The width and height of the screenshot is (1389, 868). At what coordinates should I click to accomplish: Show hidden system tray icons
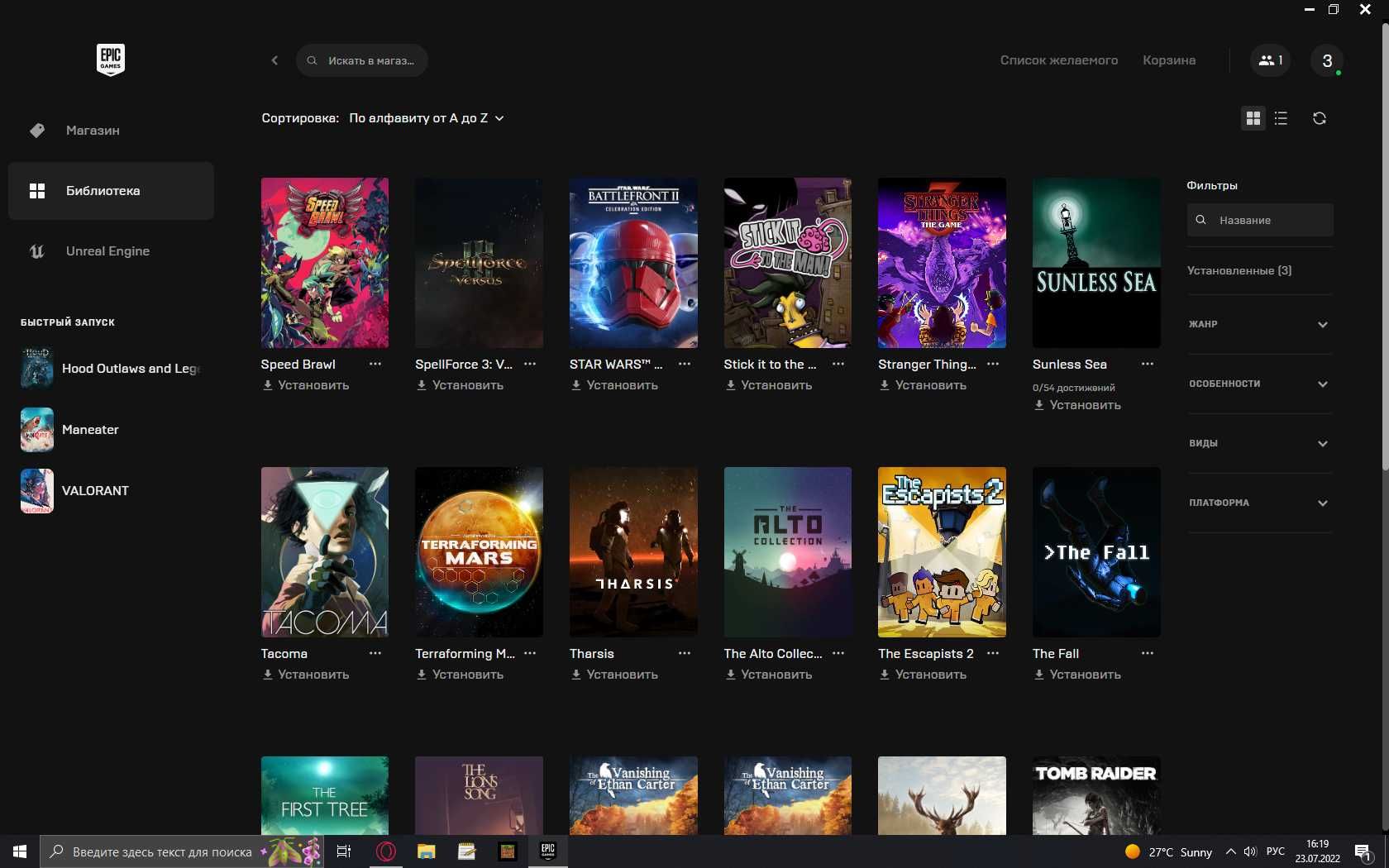click(1230, 851)
